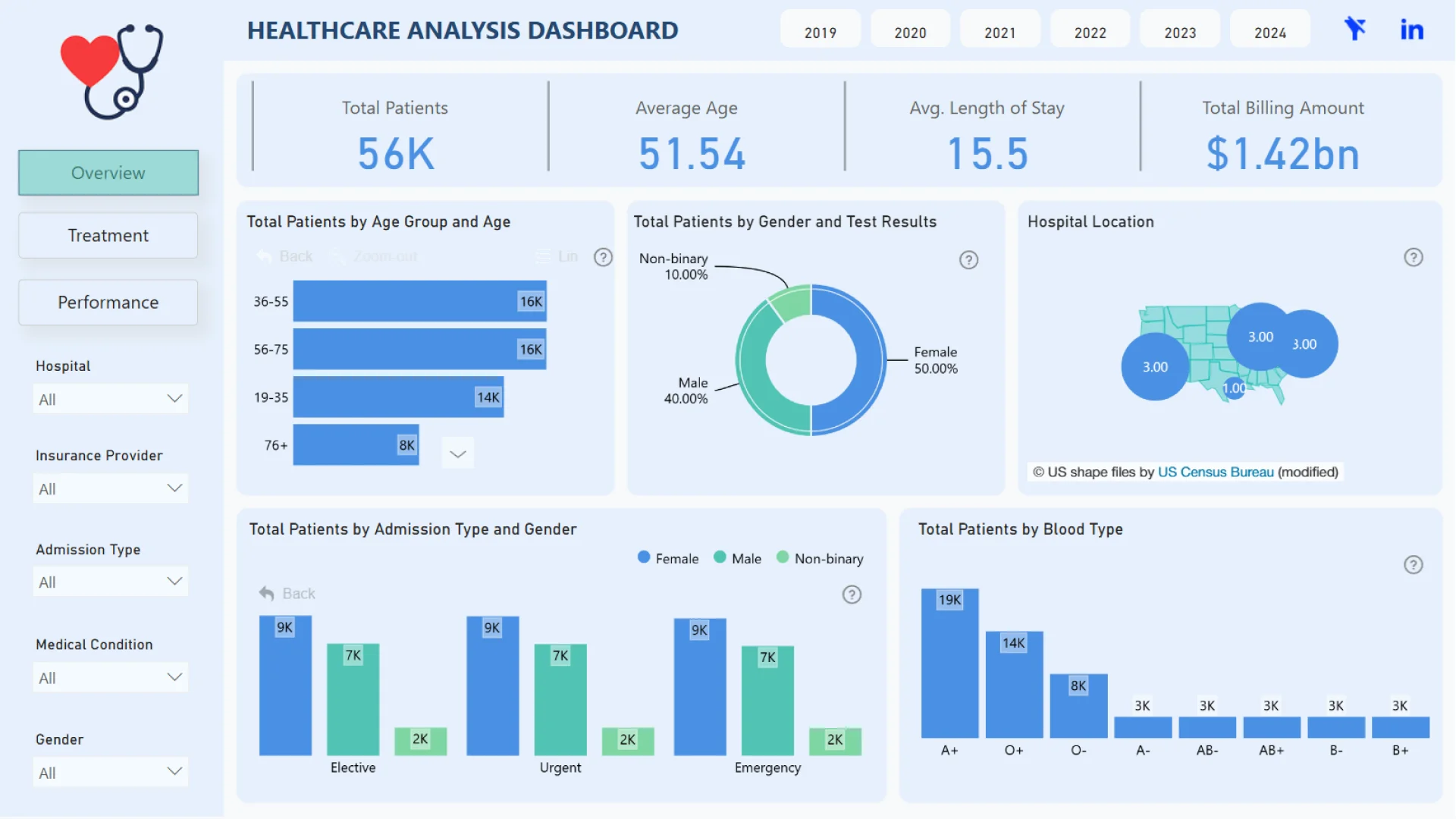Click the LinkedIn icon in the header
1456x819 pixels.
1411,30
